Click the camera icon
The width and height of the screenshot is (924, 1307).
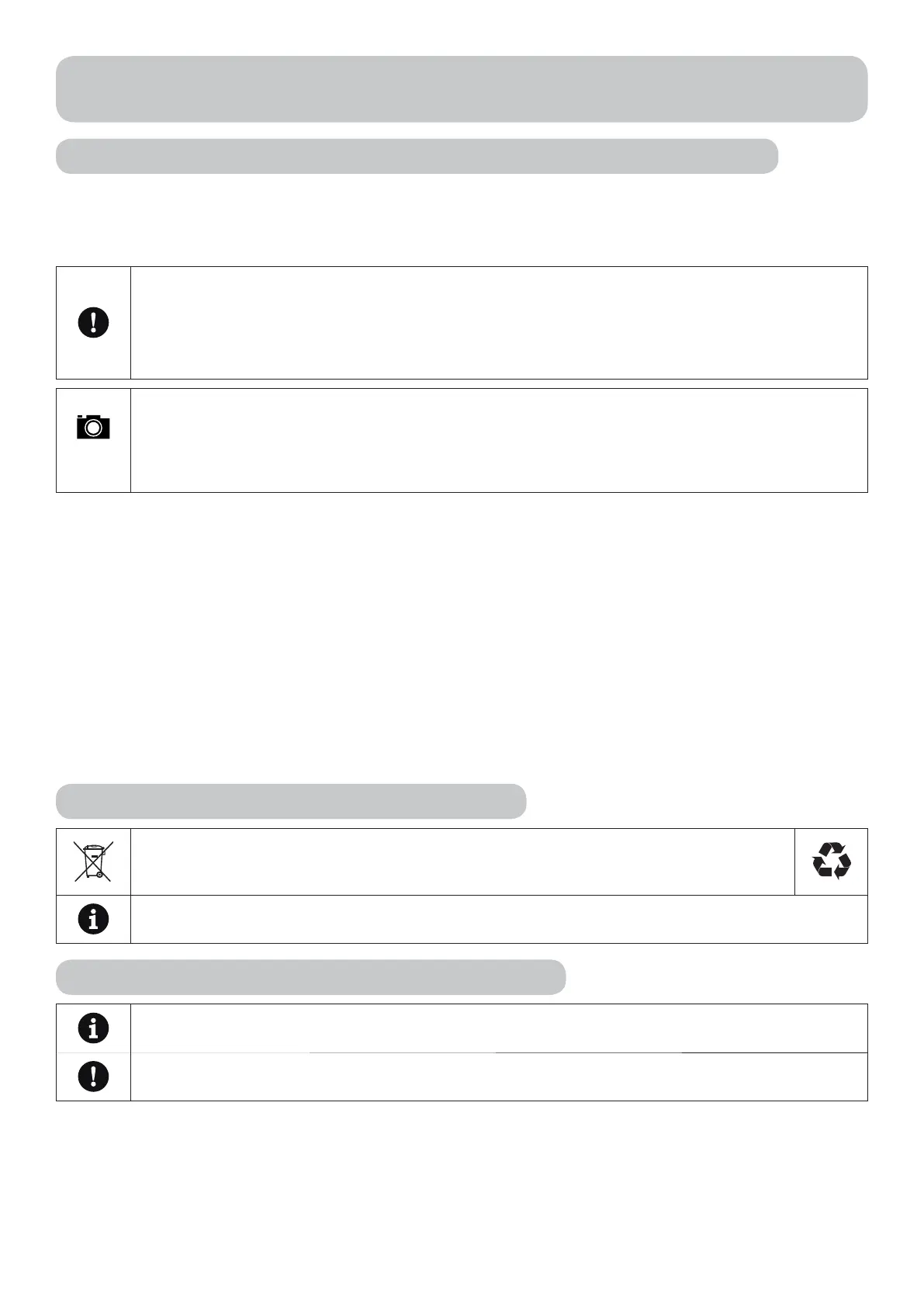pos(93,428)
